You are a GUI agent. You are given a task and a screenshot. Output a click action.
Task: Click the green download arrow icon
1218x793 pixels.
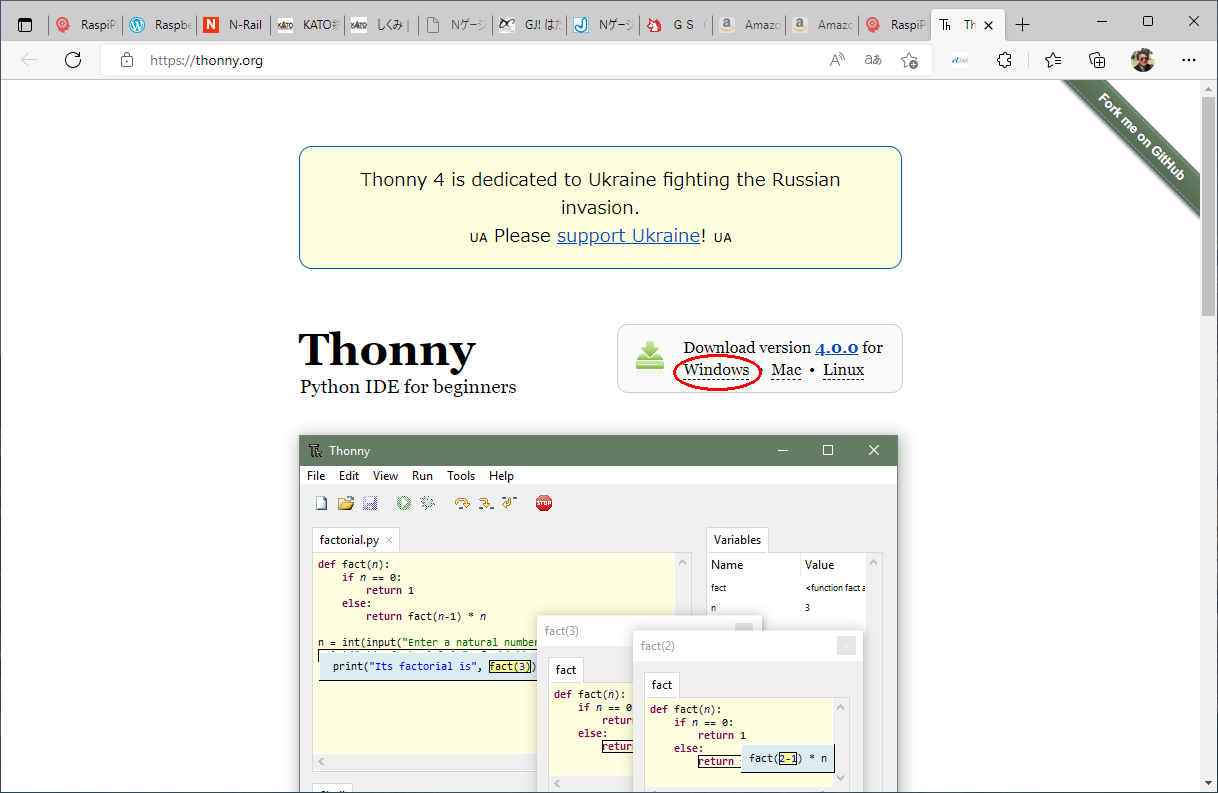(650, 356)
